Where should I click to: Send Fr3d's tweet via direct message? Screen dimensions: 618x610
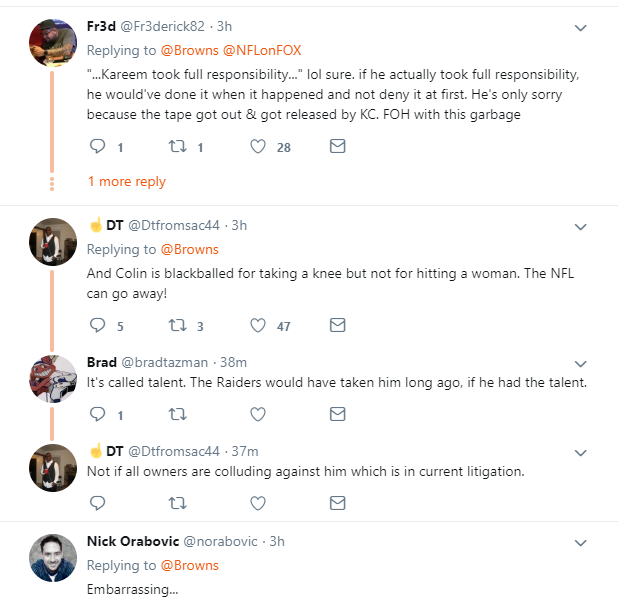[337, 147]
